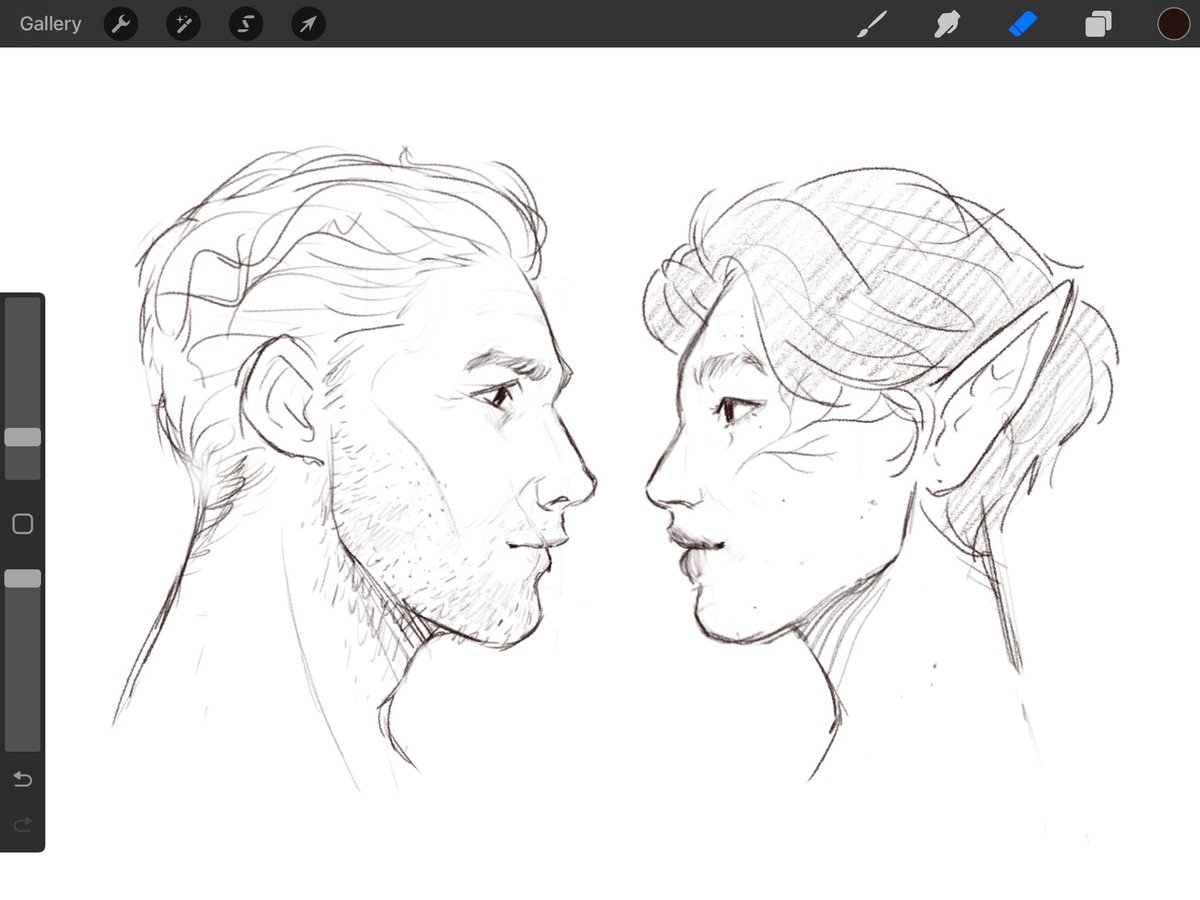1200x900 pixels.
Task: Select the Brush tool
Action: pyautogui.click(x=873, y=24)
